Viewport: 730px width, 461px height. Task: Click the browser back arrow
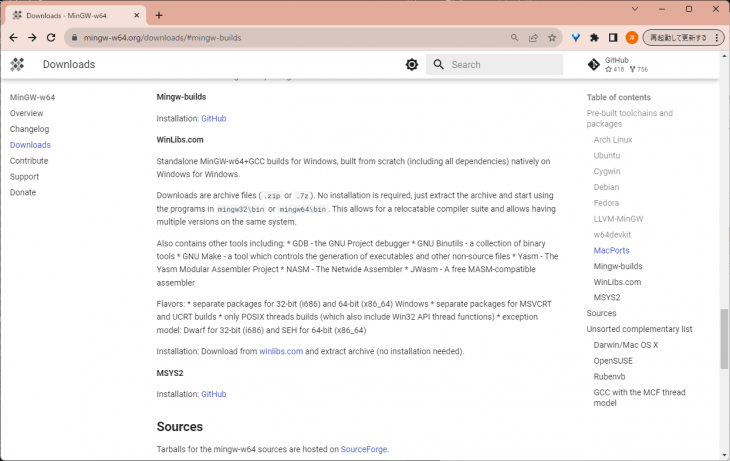[x=13, y=37]
